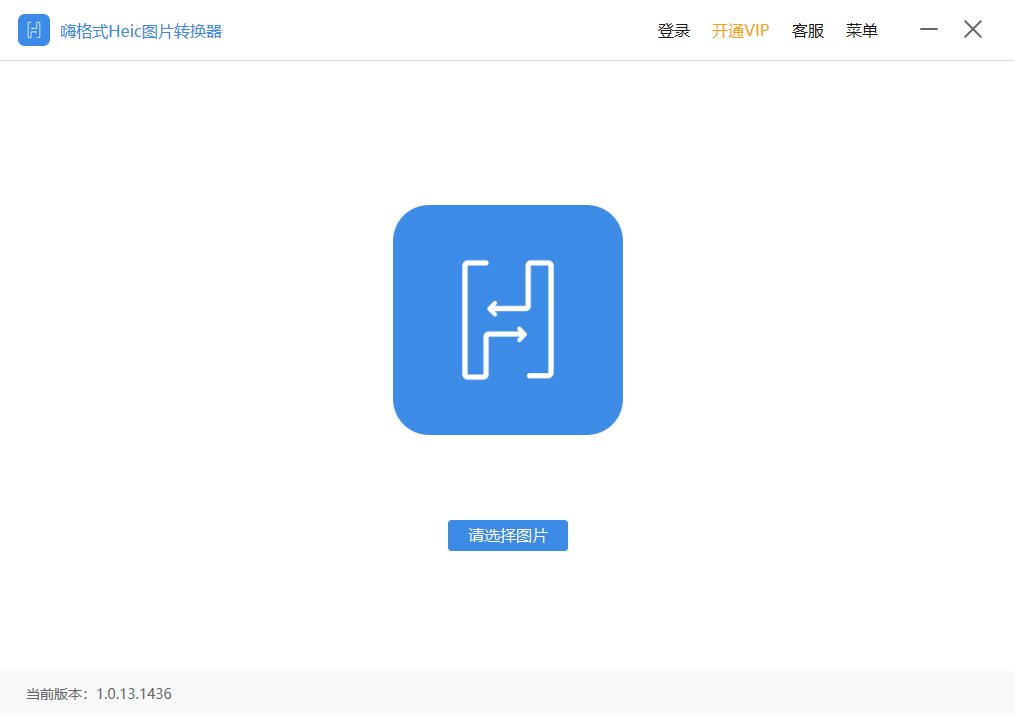The height and width of the screenshot is (715, 1015).
Task: Click the right-pointing arrow inside the center logo
Action: [506, 335]
